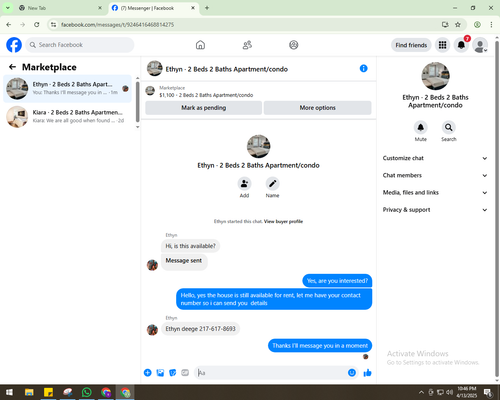
Task: Add people to the chat
Action: coord(244,184)
